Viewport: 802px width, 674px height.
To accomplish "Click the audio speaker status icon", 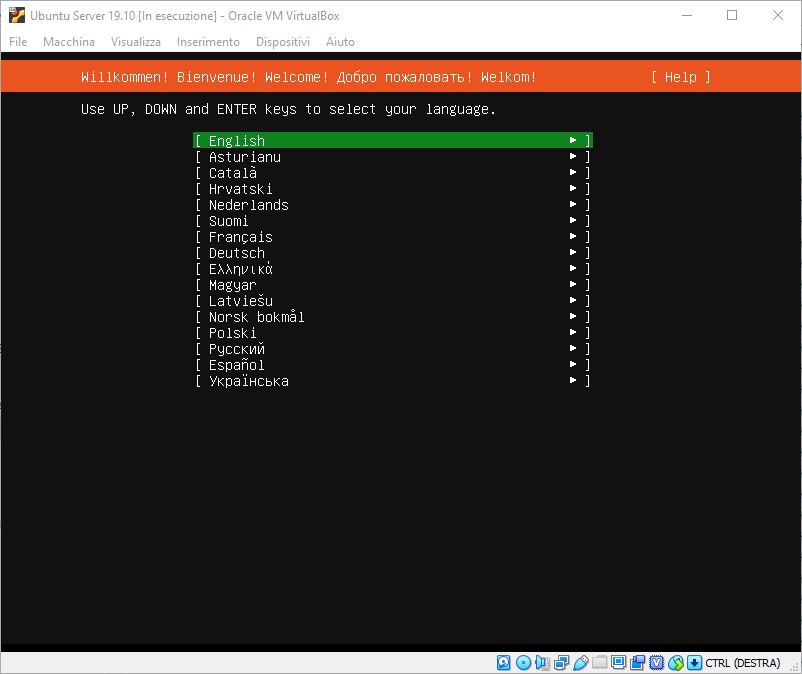I will coord(542,663).
